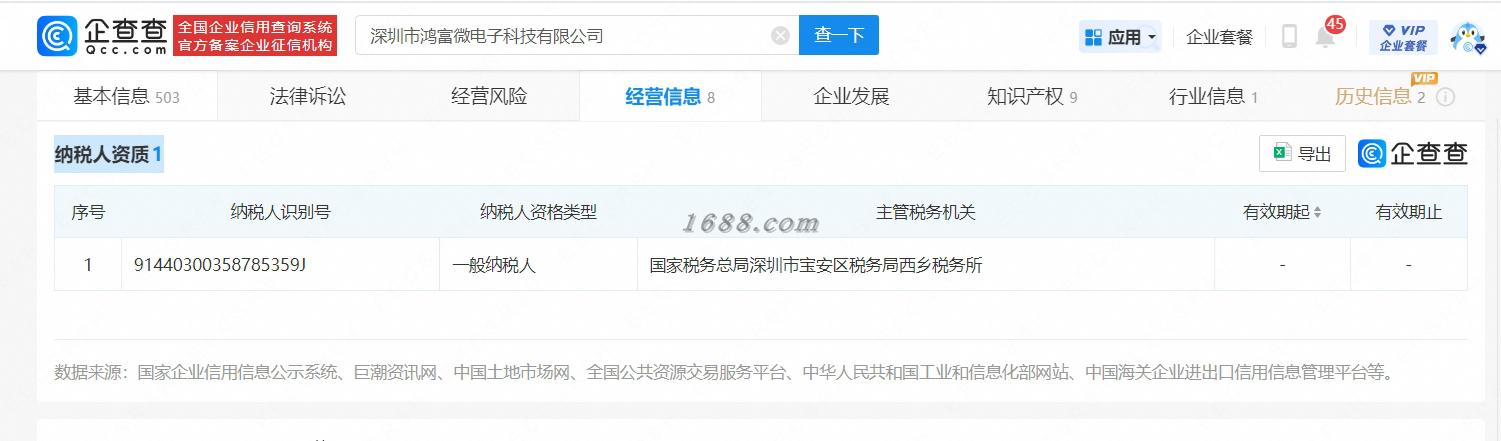Switch to the 法律诉讼 tab
The height and width of the screenshot is (441, 1501).
(x=308, y=97)
